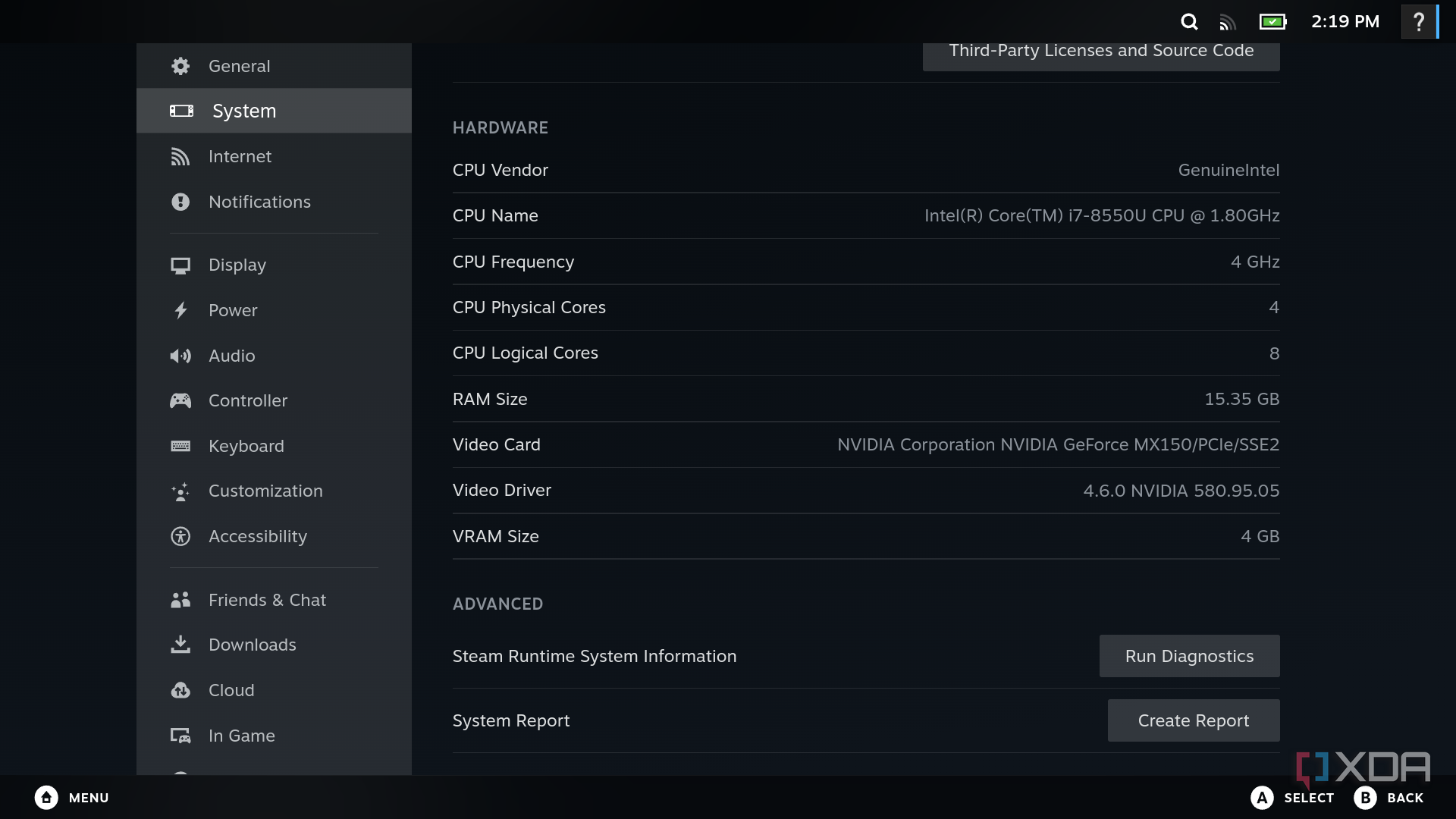Open Power settings section
Viewport: 1456px width, 819px height.
click(274, 310)
